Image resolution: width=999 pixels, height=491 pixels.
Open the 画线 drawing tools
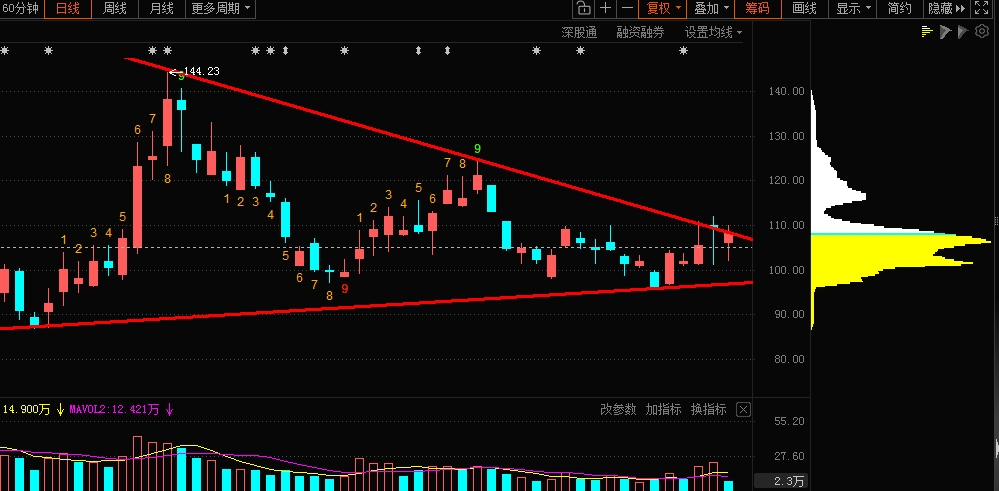805,8
